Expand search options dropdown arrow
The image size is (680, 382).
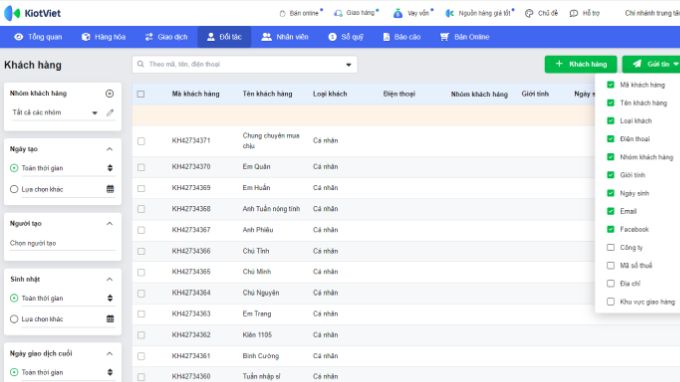[348, 65]
